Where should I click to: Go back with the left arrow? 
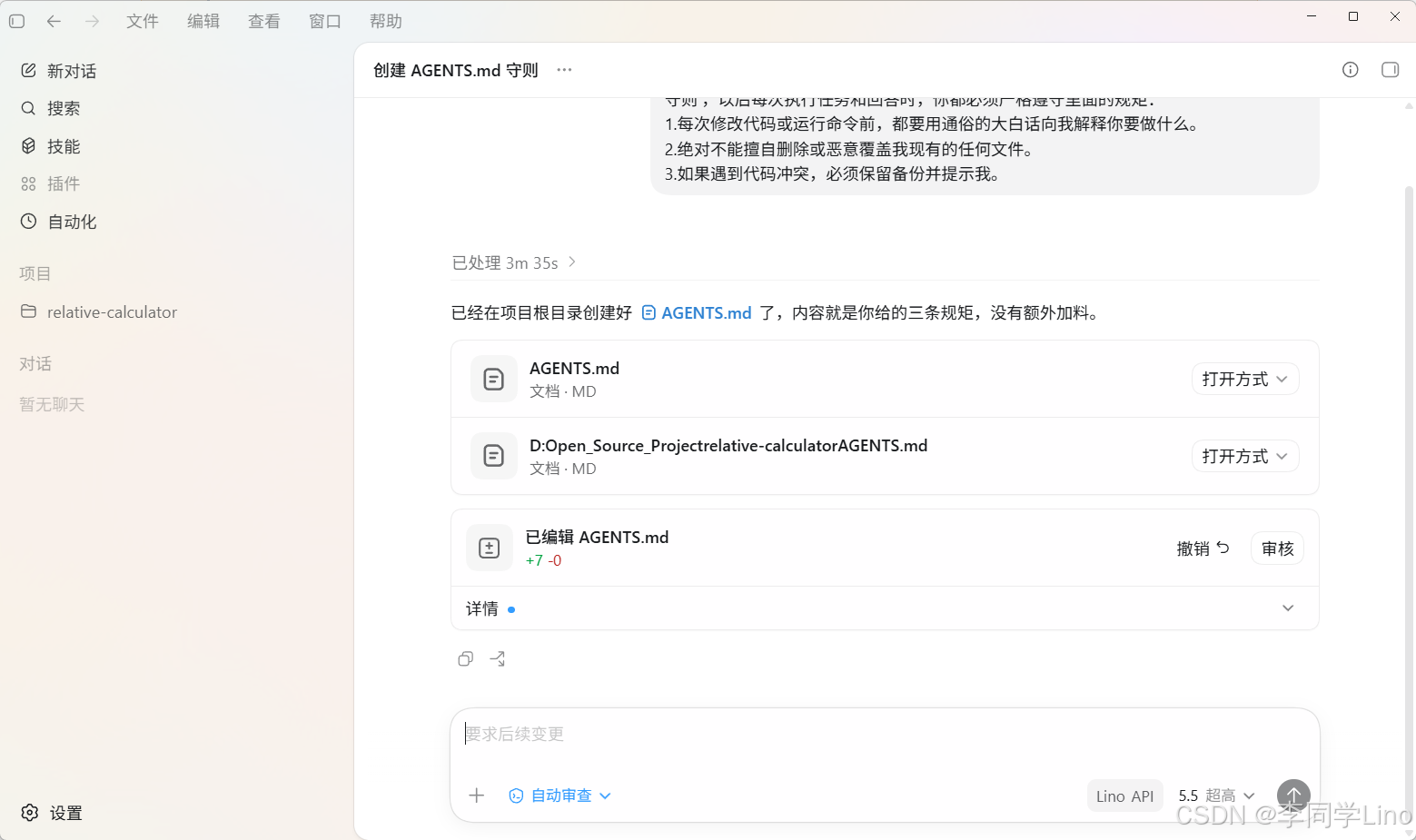[x=54, y=21]
